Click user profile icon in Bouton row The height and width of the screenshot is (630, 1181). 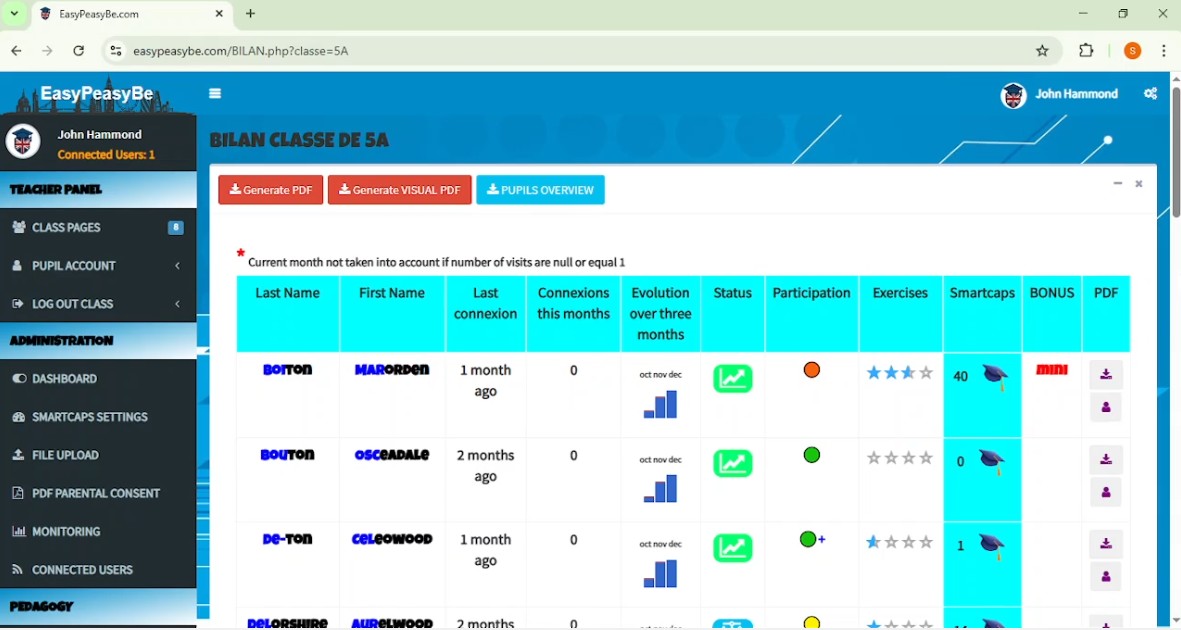coord(1106,493)
